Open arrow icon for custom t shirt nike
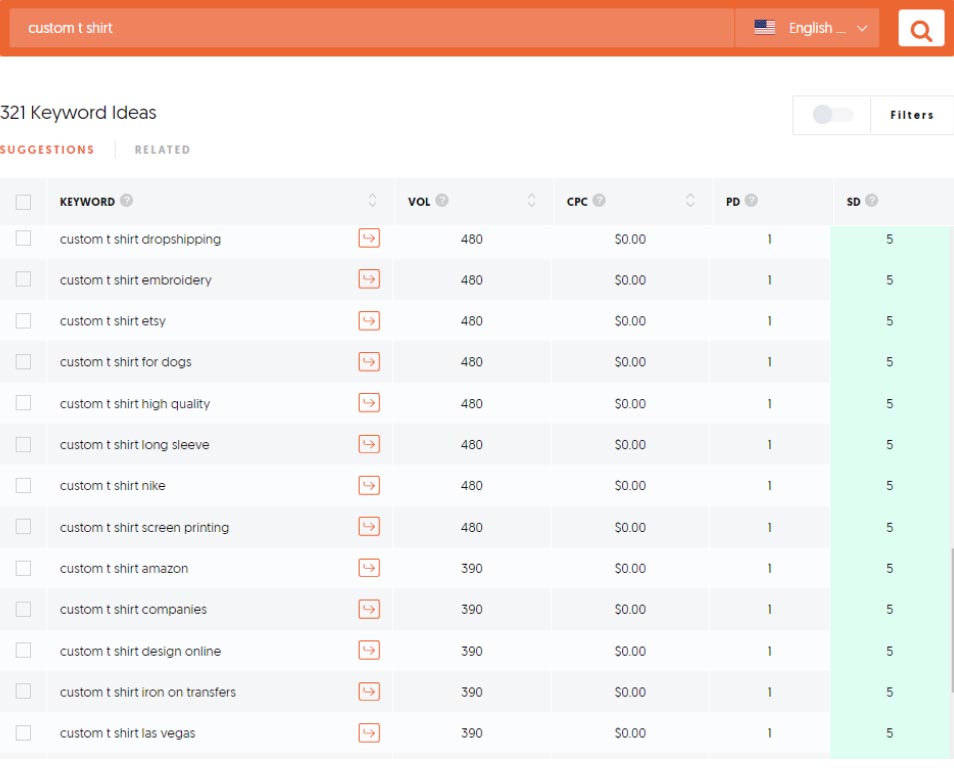The height and width of the screenshot is (770, 954). [x=369, y=485]
